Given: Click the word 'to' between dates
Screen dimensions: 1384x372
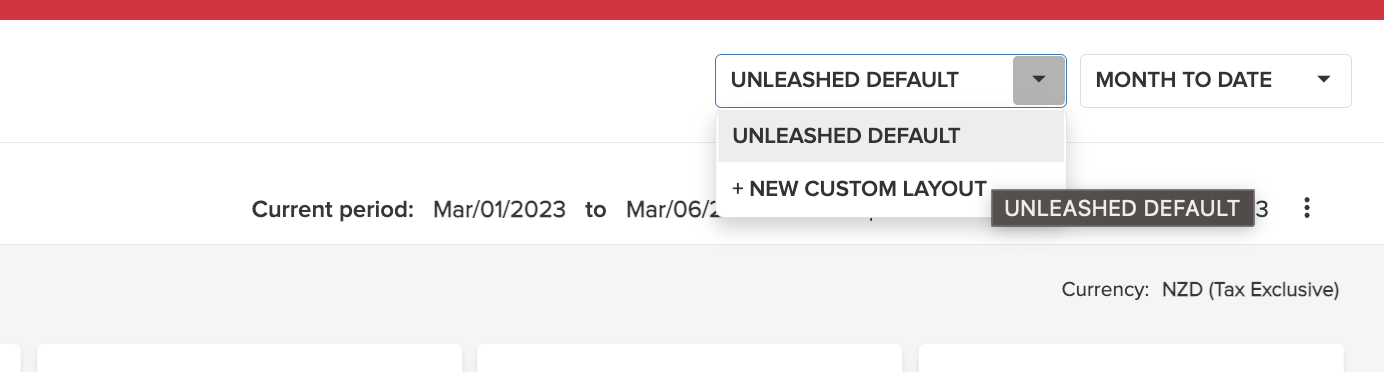Looking at the screenshot, I should (596, 210).
